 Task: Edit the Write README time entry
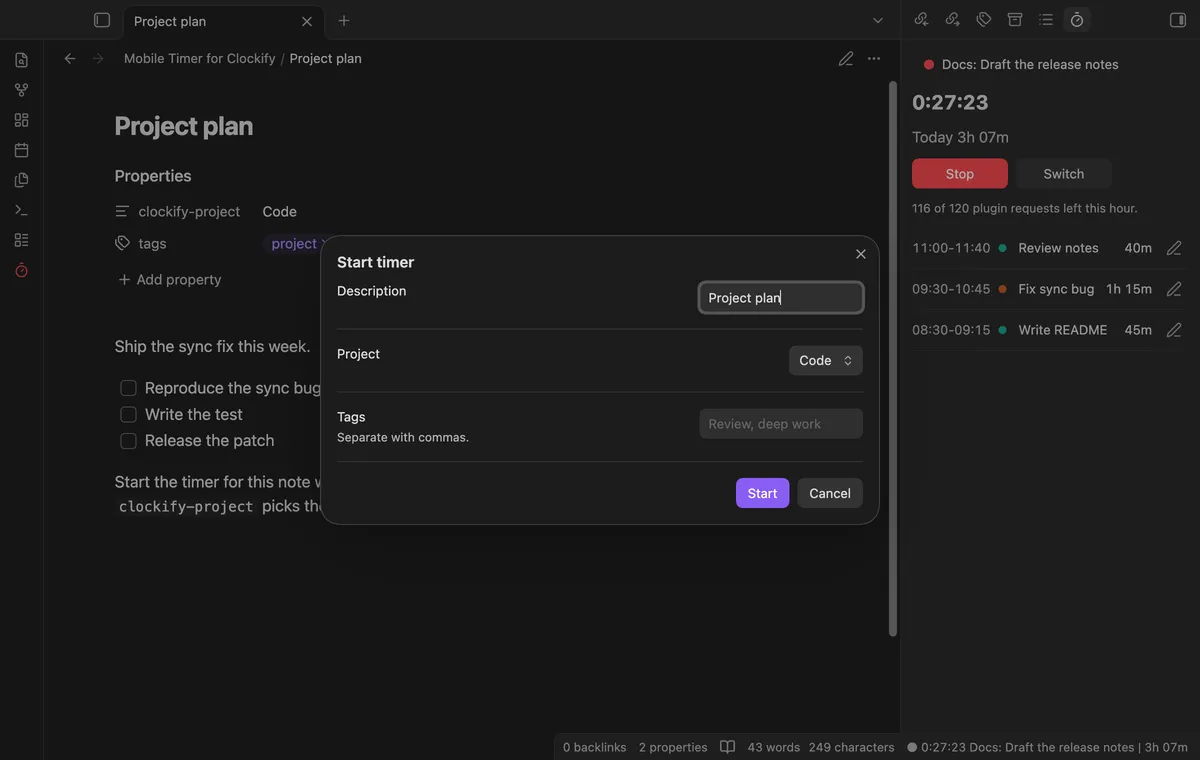(x=1174, y=330)
